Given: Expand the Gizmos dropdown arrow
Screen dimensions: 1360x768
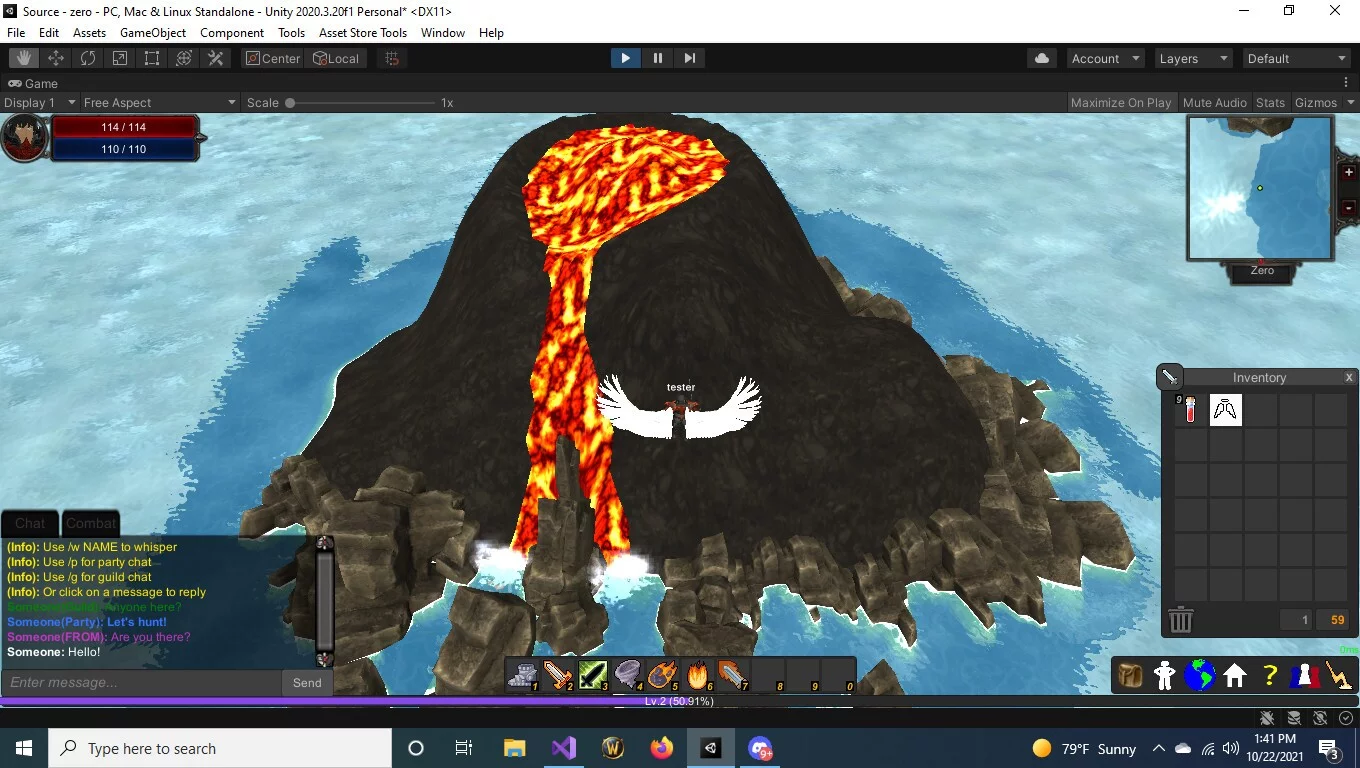Looking at the screenshot, I should click(1350, 102).
